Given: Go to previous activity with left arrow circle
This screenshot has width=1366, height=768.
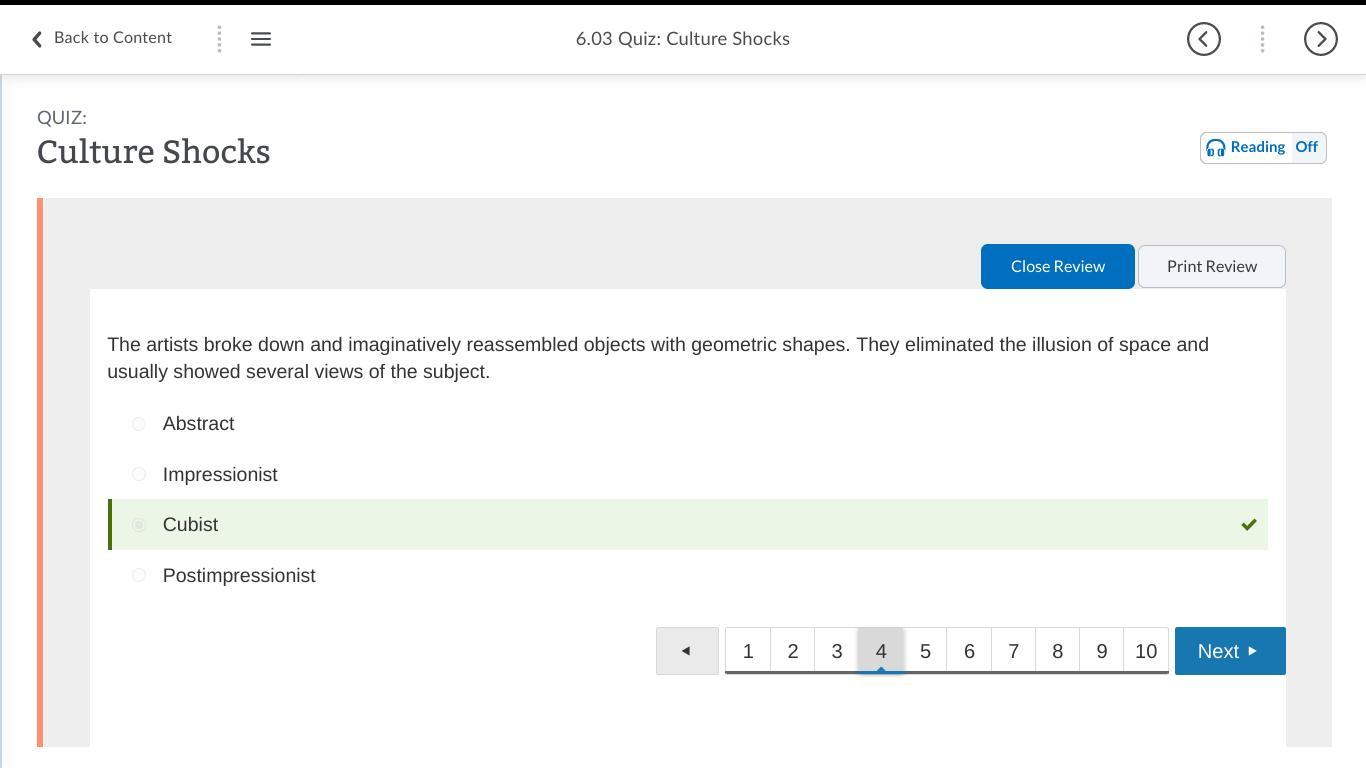Looking at the screenshot, I should point(1204,39).
